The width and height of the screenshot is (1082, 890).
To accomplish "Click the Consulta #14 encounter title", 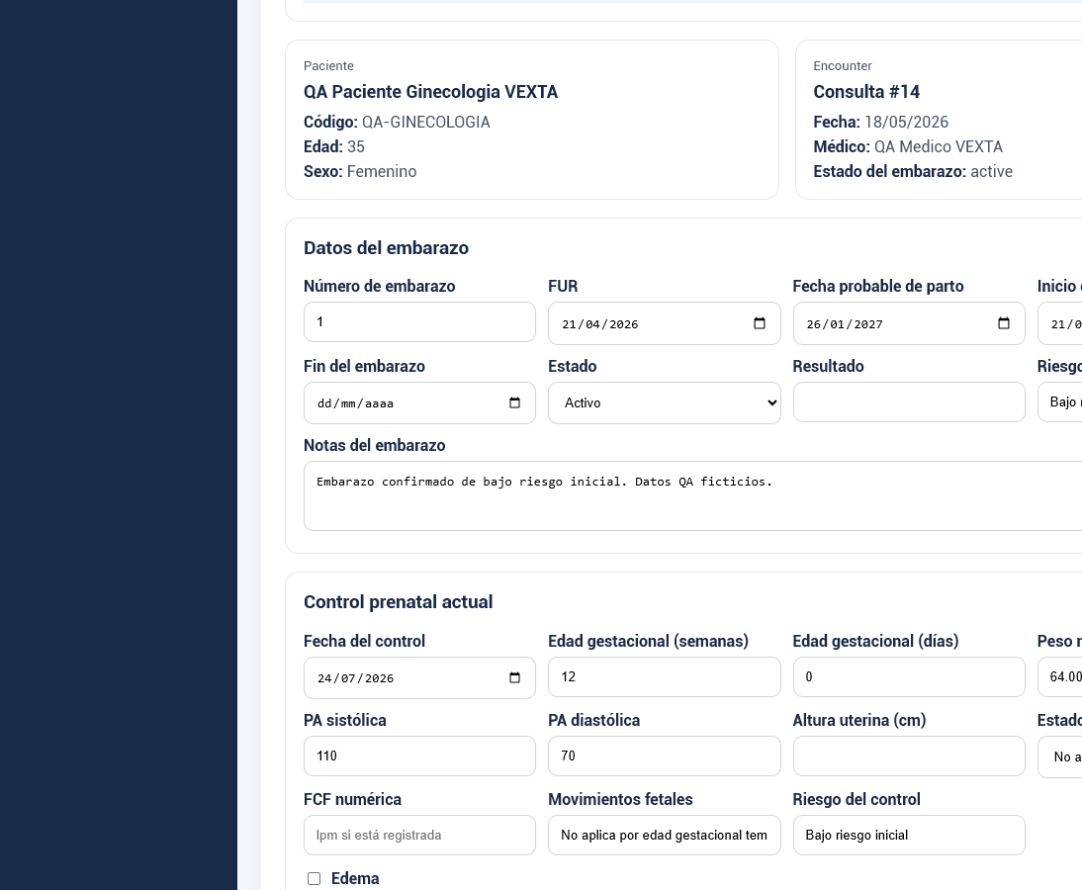I will [x=866, y=92].
